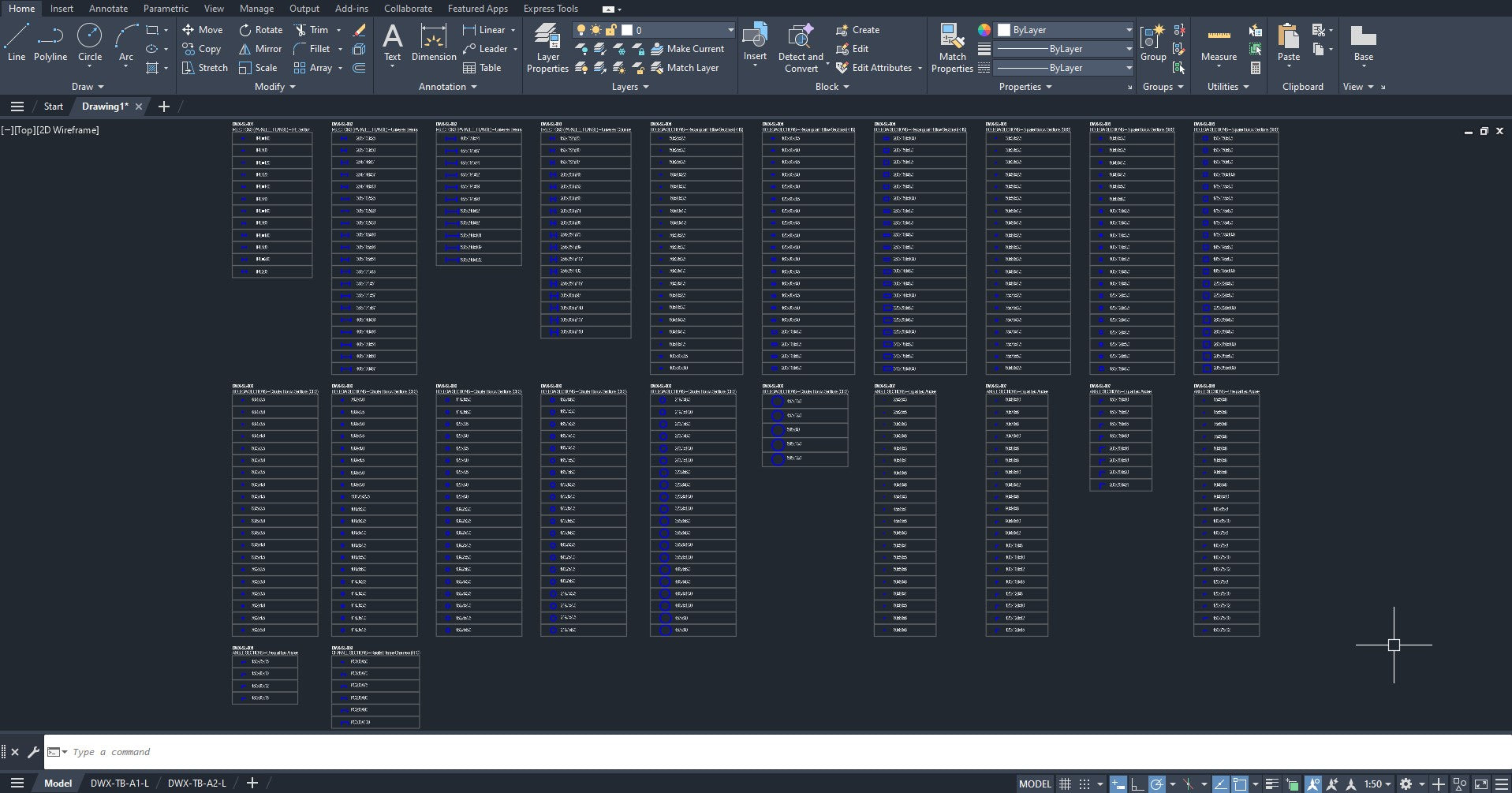Toggle object snap tracking in status bar

click(1220, 784)
